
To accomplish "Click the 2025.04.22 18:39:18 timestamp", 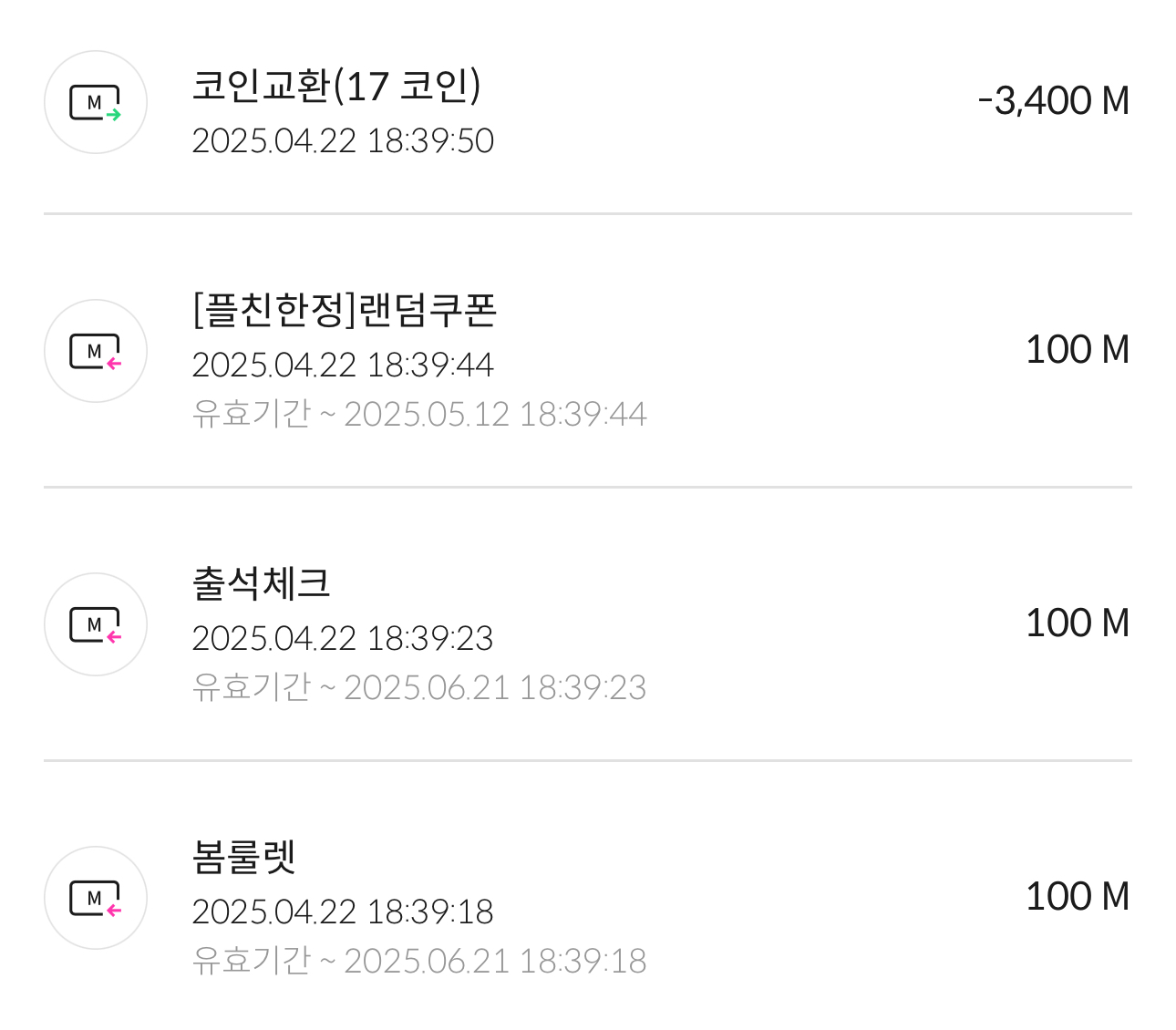I will pos(343,912).
